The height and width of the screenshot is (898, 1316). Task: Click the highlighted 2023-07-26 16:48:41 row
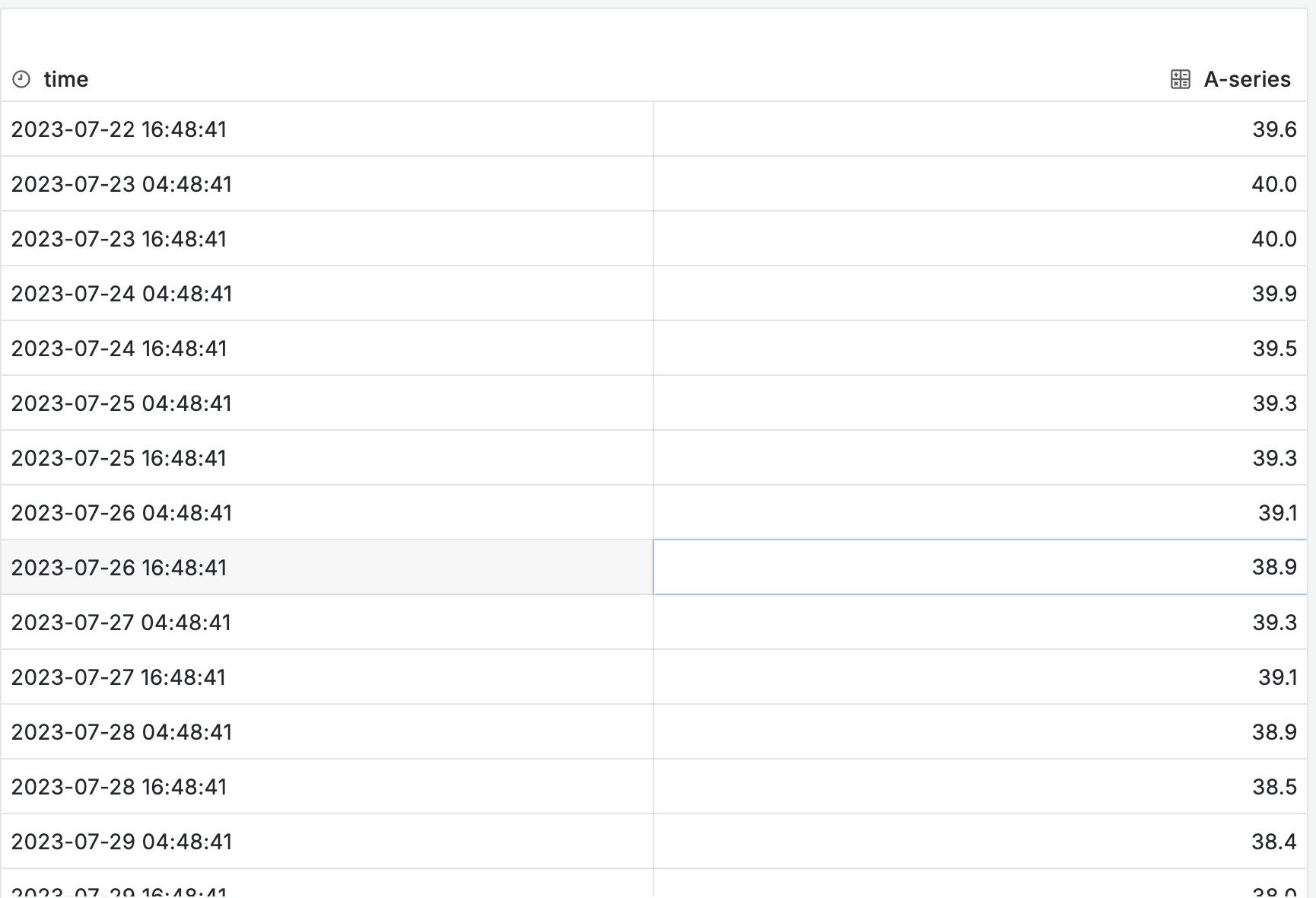point(119,568)
